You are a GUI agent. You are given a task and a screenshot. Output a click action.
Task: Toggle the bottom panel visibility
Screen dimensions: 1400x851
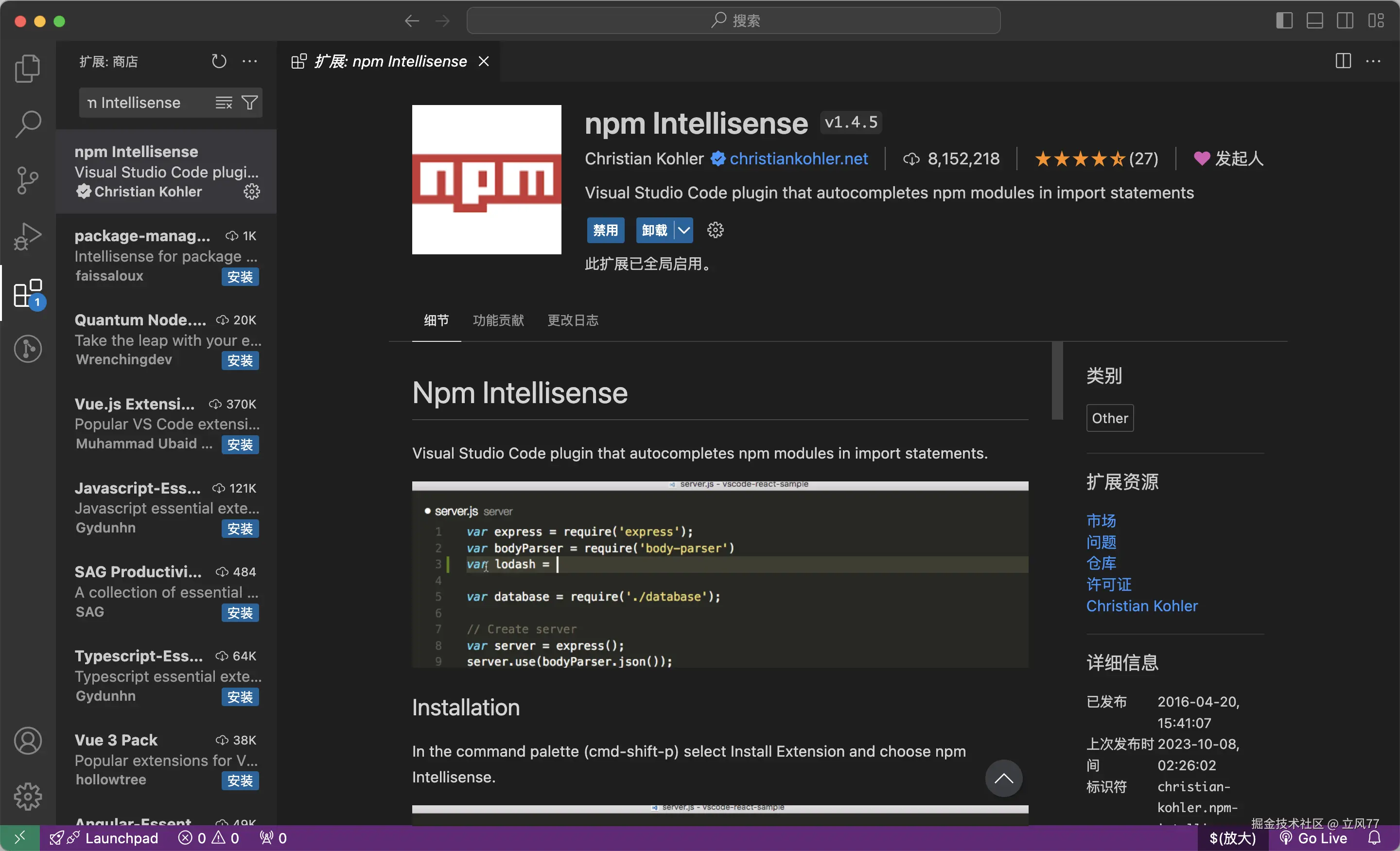1314,21
